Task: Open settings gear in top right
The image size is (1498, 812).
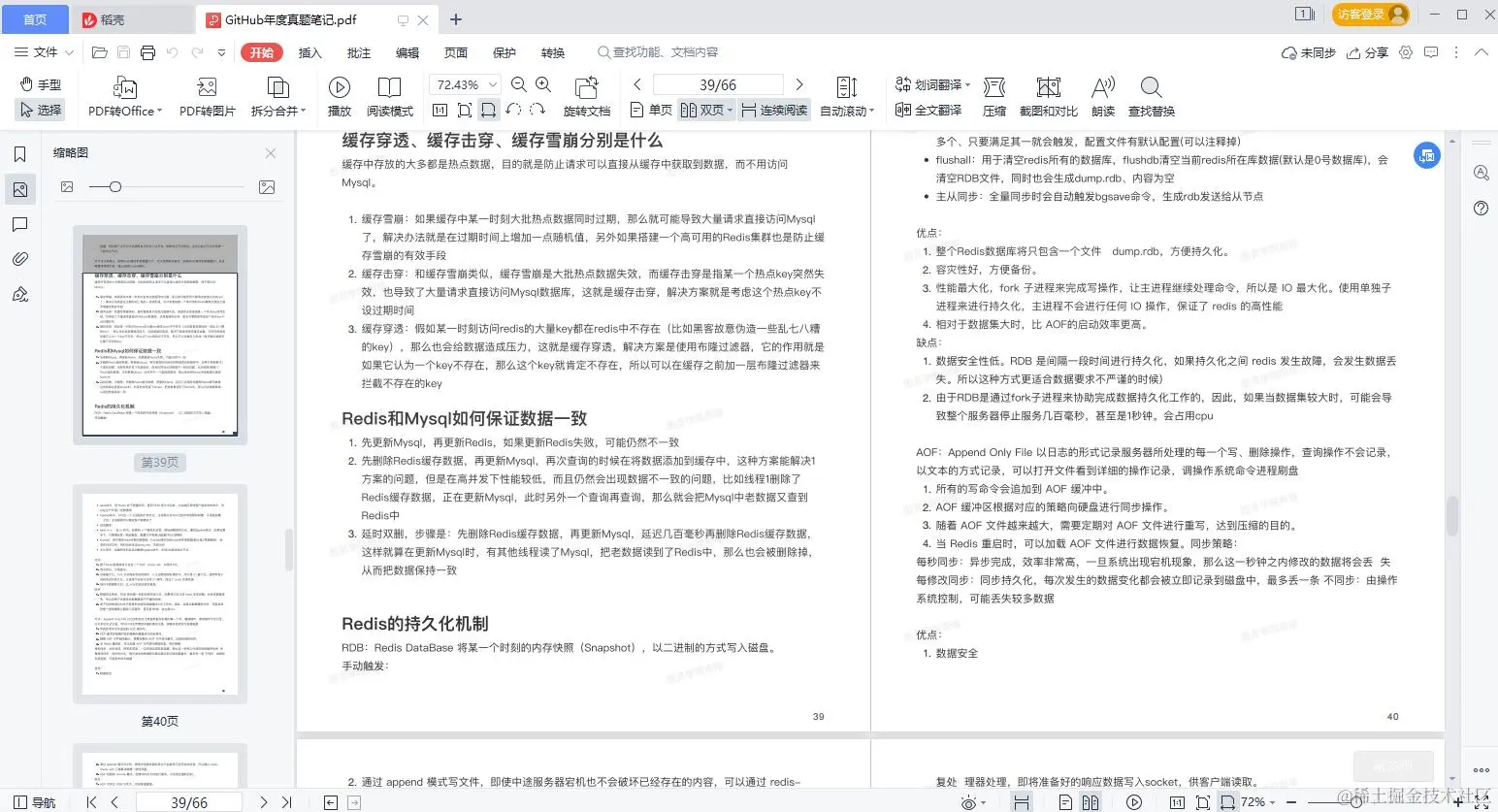Action: click(x=1406, y=52)
